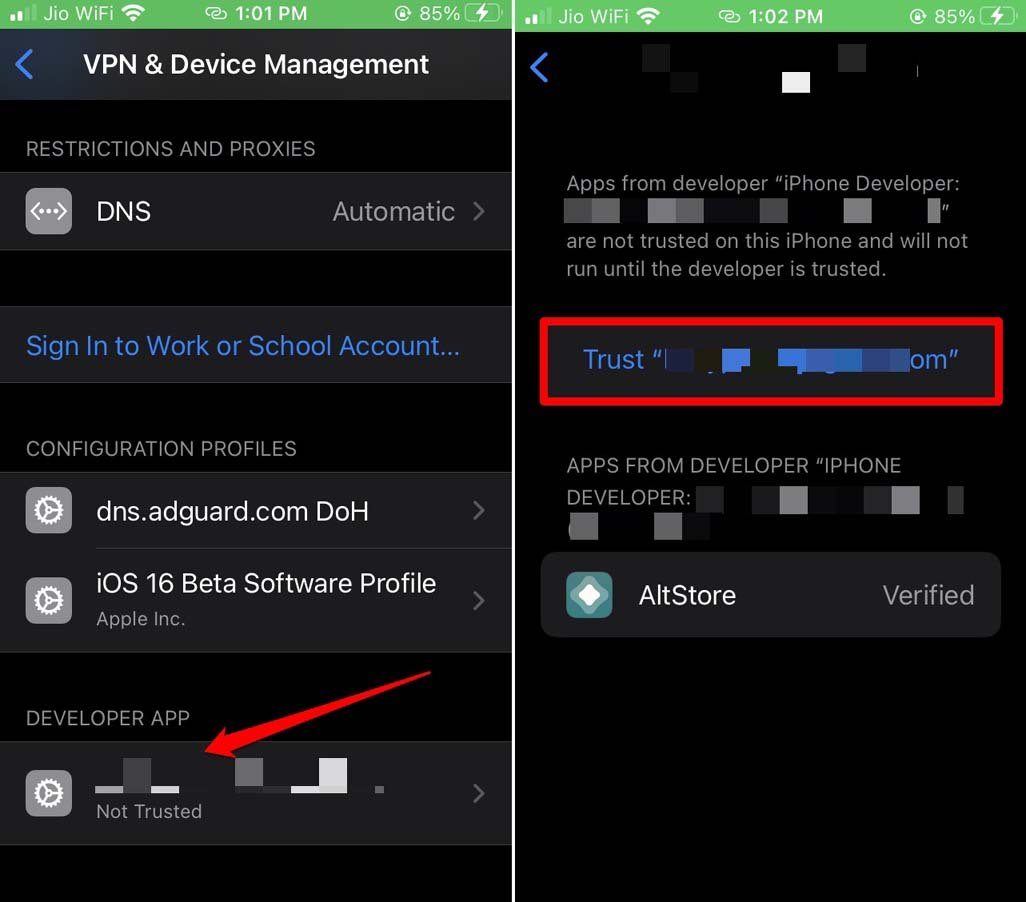Tap Not Trusted label under developer app
The image size is (1026, 902).
149,811
